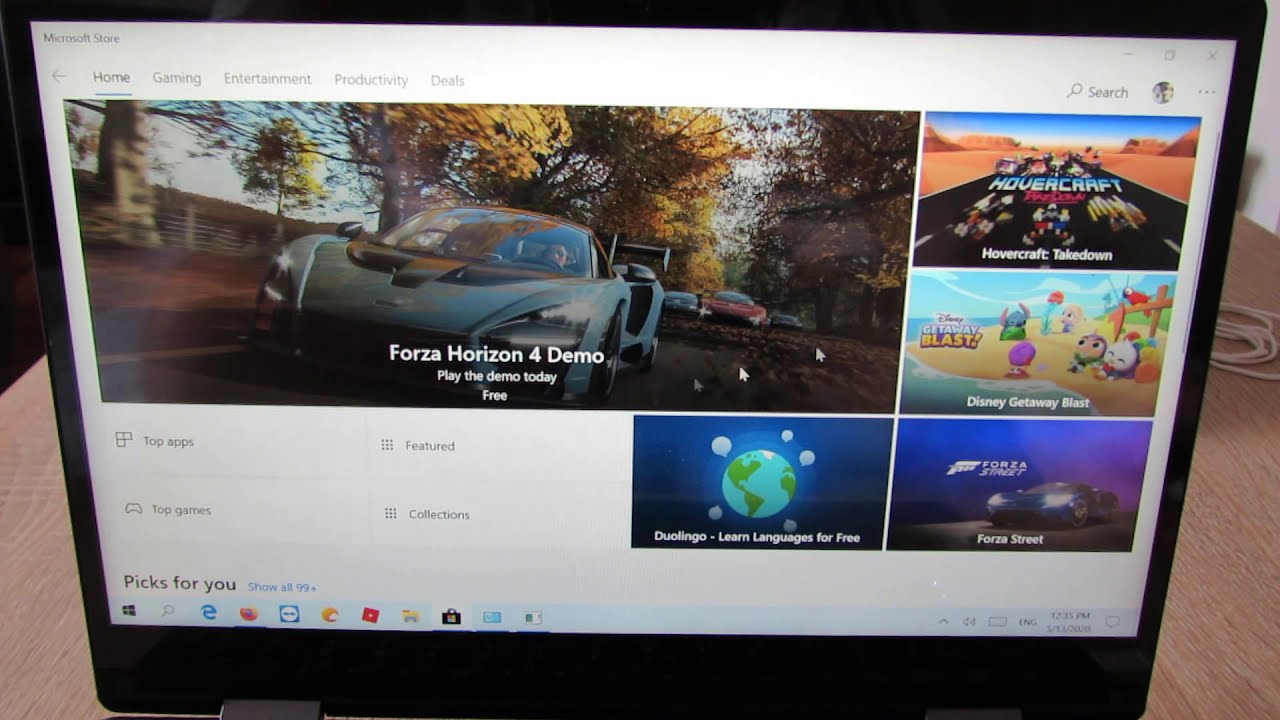1280x720 pixels.
Task: Open the Featured section
Action: click(x=418, y=446)
